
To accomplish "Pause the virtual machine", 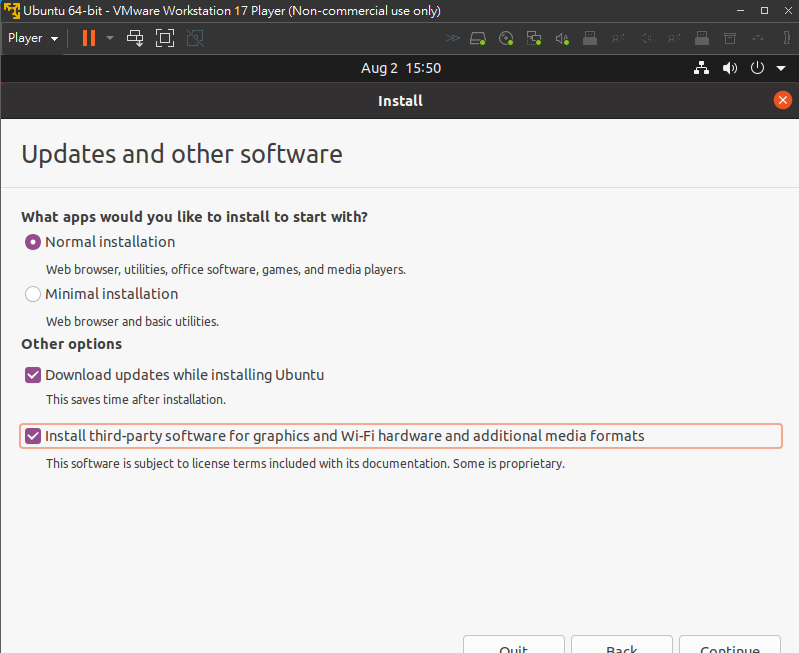I will [89, 38].
